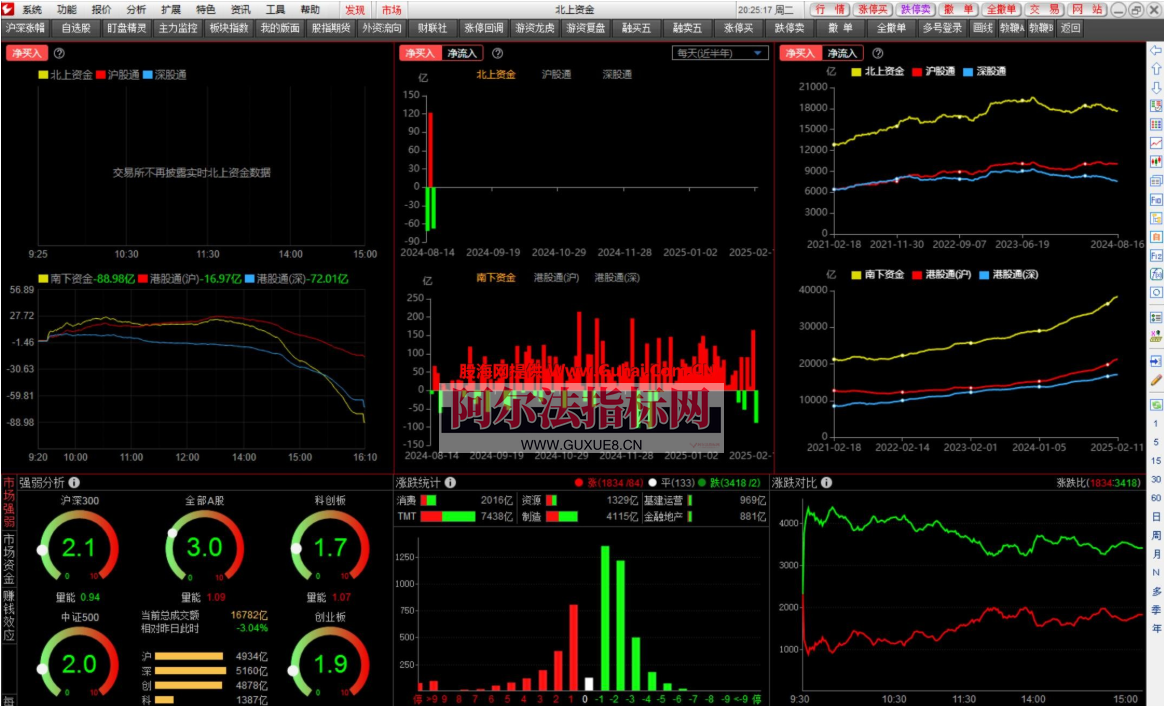The height and width of the screenshot is (706, 1164).
Task: Select 沪股通 series in middle chart
Action: point(556,74)
